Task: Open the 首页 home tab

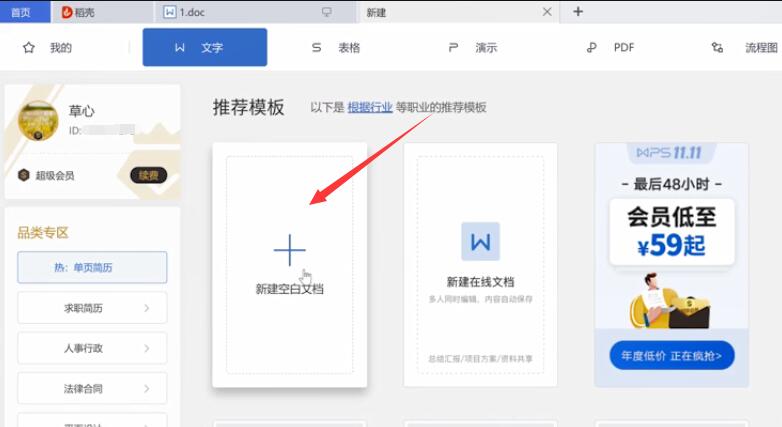Action: click(24, 12)
